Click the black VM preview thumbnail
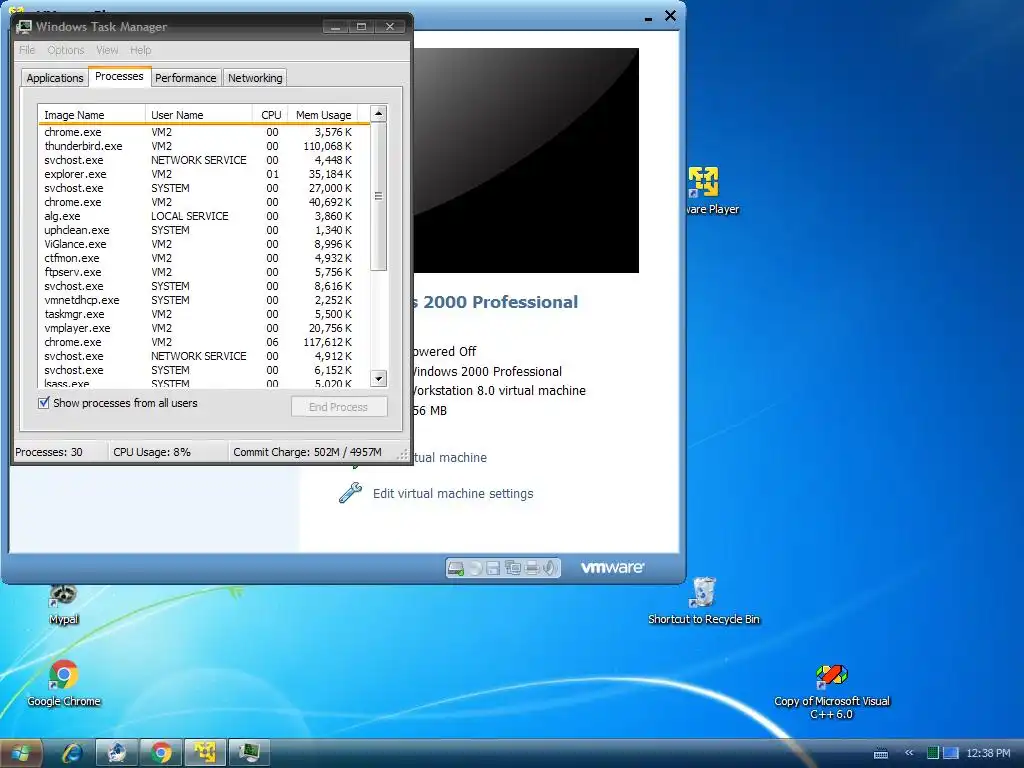The height and width of the screenshot is (768, 1024). pos(526,160)
